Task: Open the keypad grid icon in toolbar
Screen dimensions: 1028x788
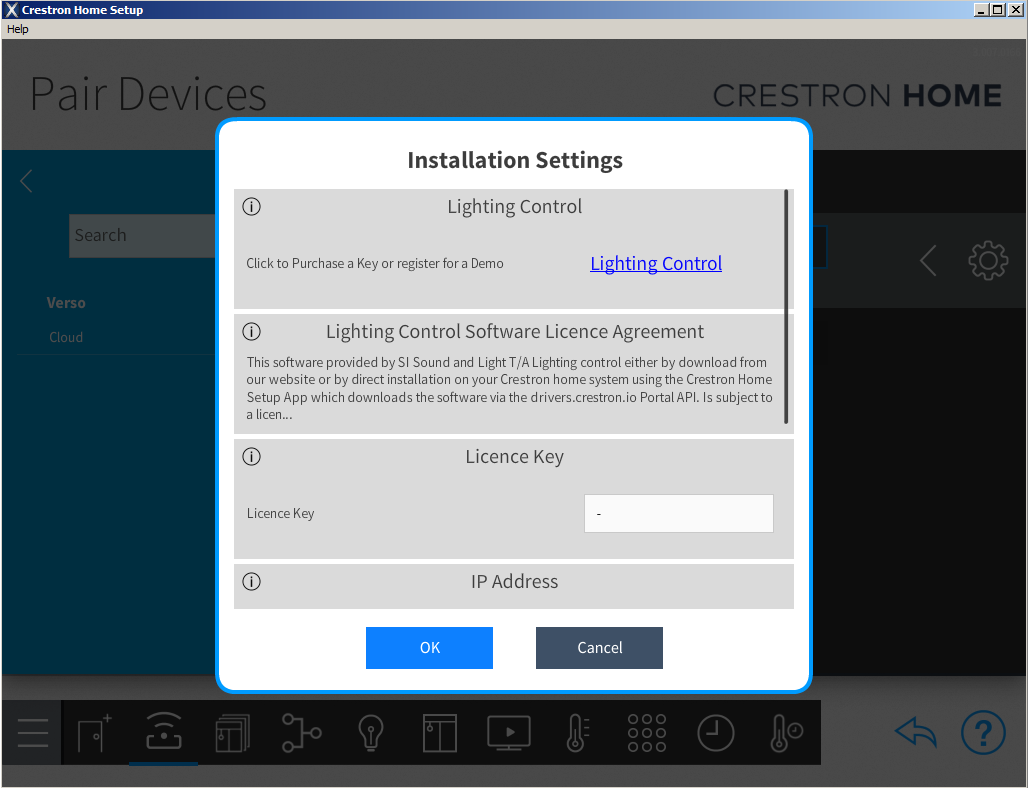Action: click(646, 733)
